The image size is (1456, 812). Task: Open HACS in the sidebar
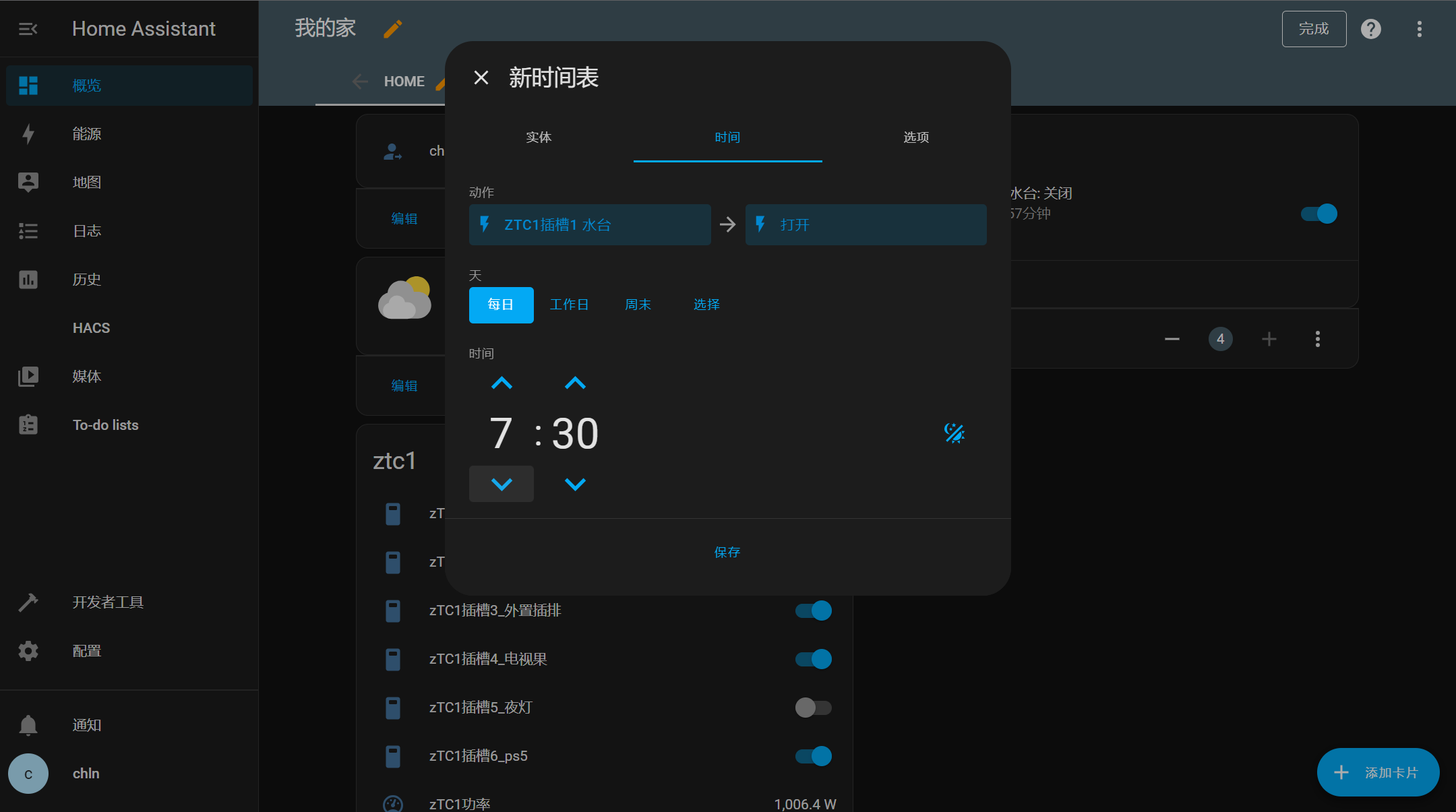[91, 328]
